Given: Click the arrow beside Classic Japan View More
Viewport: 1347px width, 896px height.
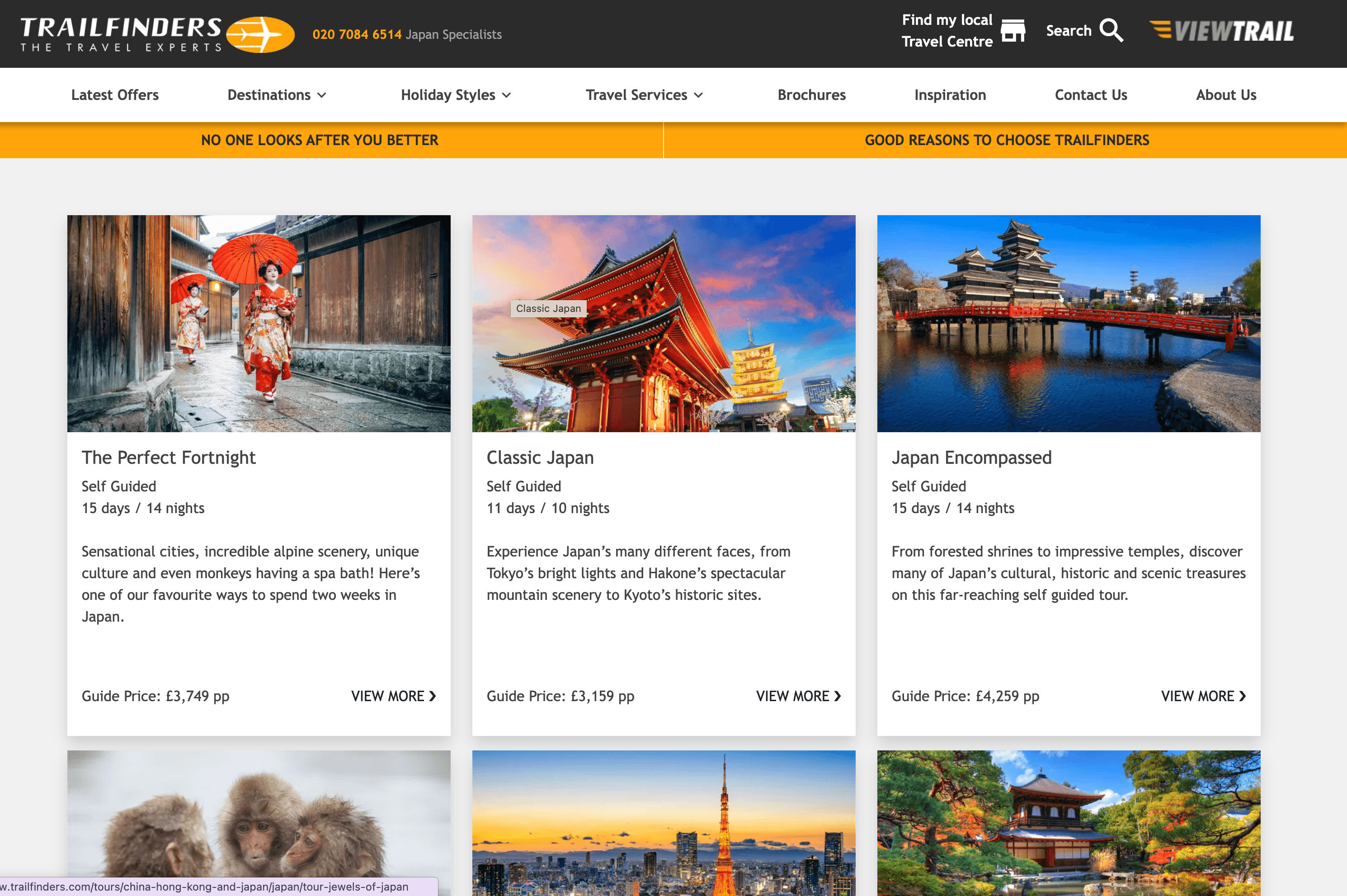Looking at the screenshot, I should pyautogui.click(x=838, y=696).
